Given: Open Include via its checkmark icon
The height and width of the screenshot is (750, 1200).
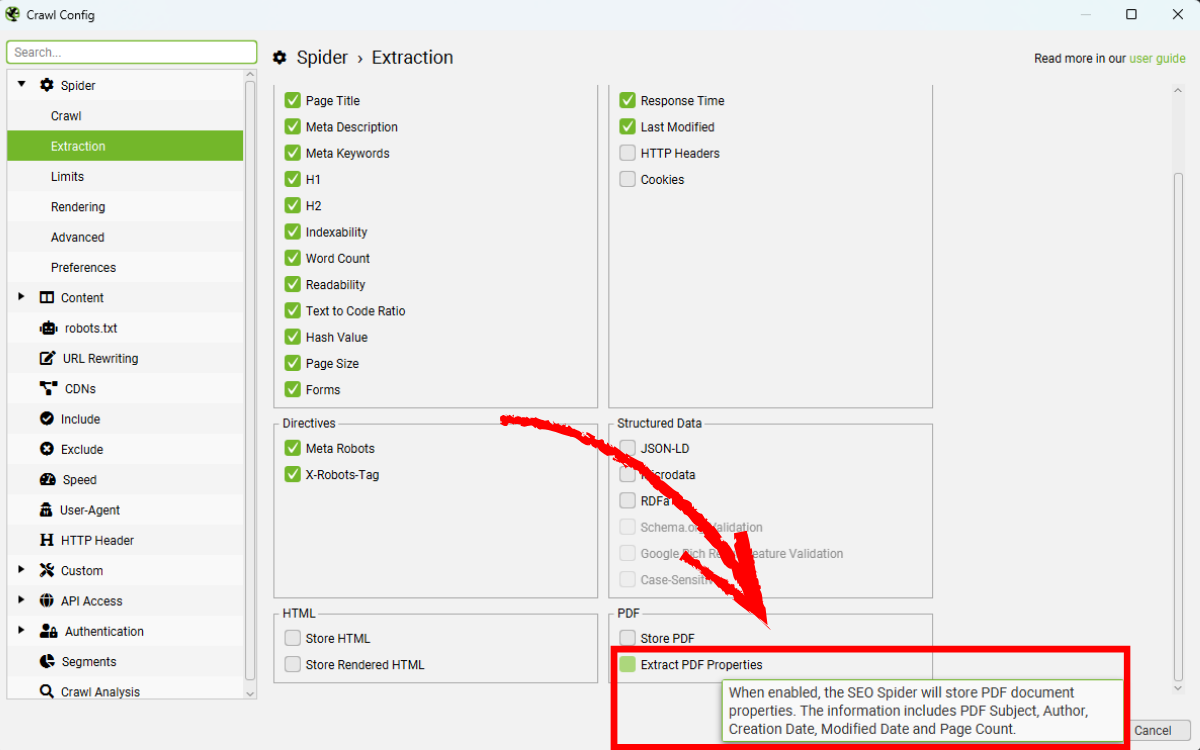Looking at the screenshot, I should tap(47, 419).
